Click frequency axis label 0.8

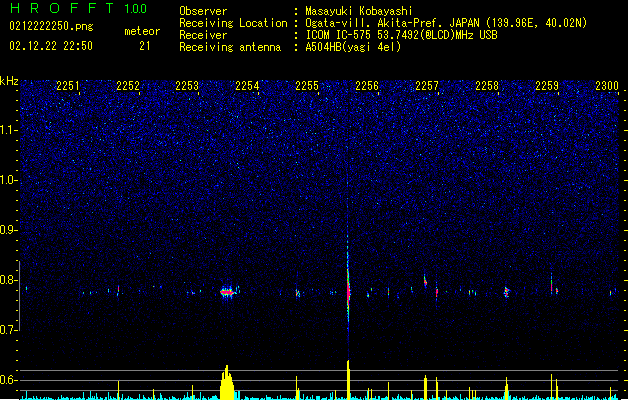tap(8, 280)
